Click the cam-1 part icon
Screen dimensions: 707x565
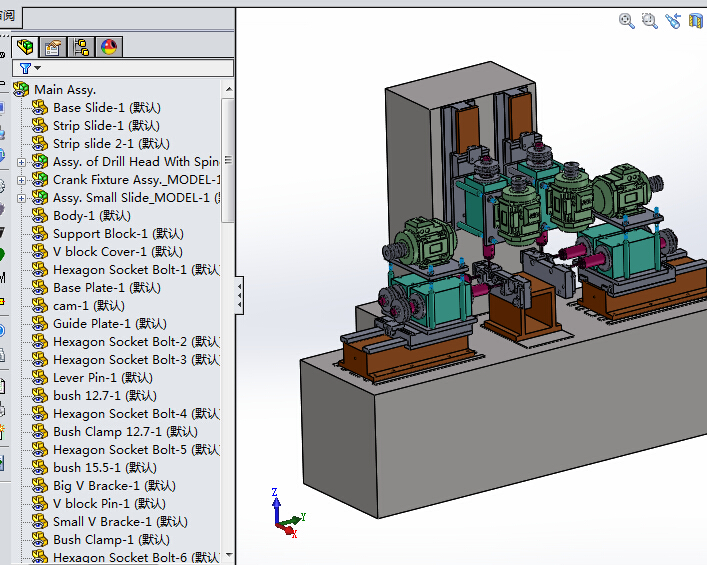[x=40, y=306]
